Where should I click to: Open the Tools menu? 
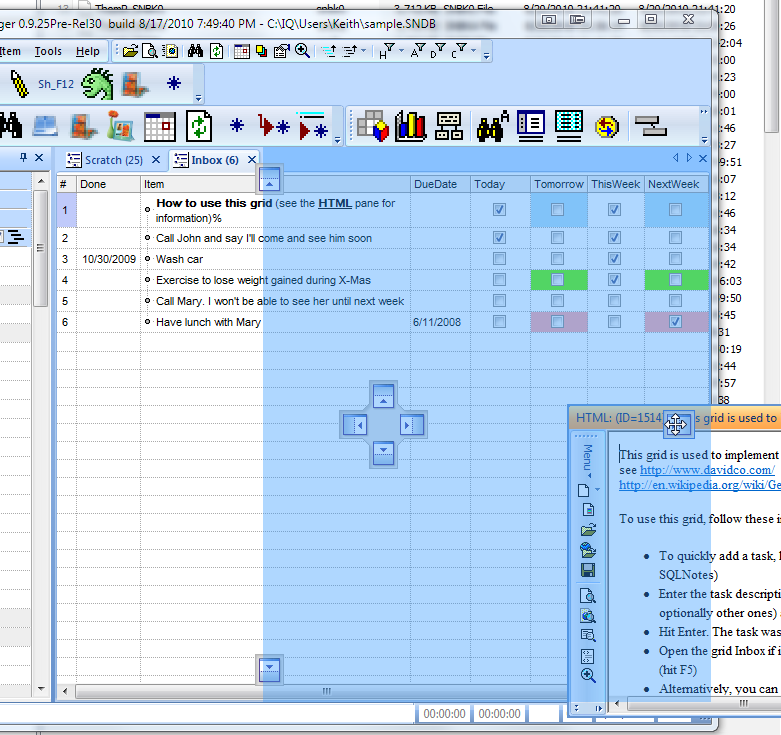48,51
